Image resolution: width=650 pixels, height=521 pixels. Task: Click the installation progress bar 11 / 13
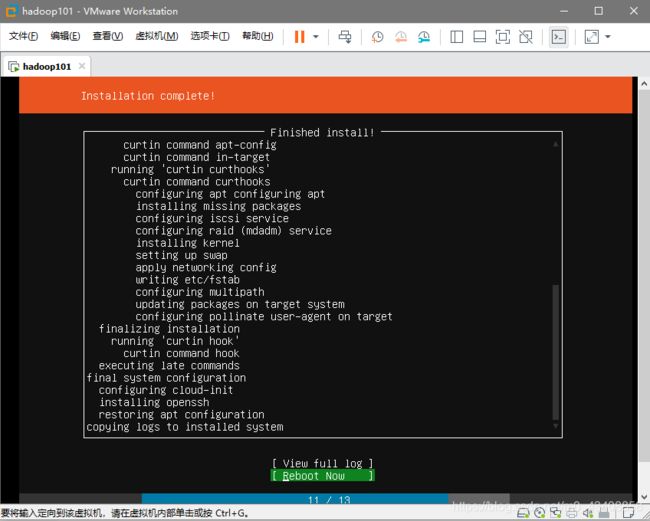325,499
